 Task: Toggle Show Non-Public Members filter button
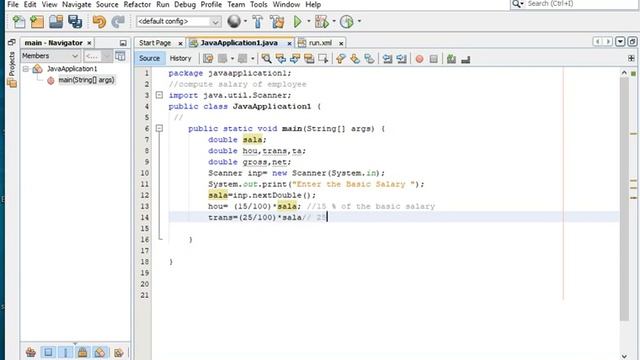(x=83, y=352)
